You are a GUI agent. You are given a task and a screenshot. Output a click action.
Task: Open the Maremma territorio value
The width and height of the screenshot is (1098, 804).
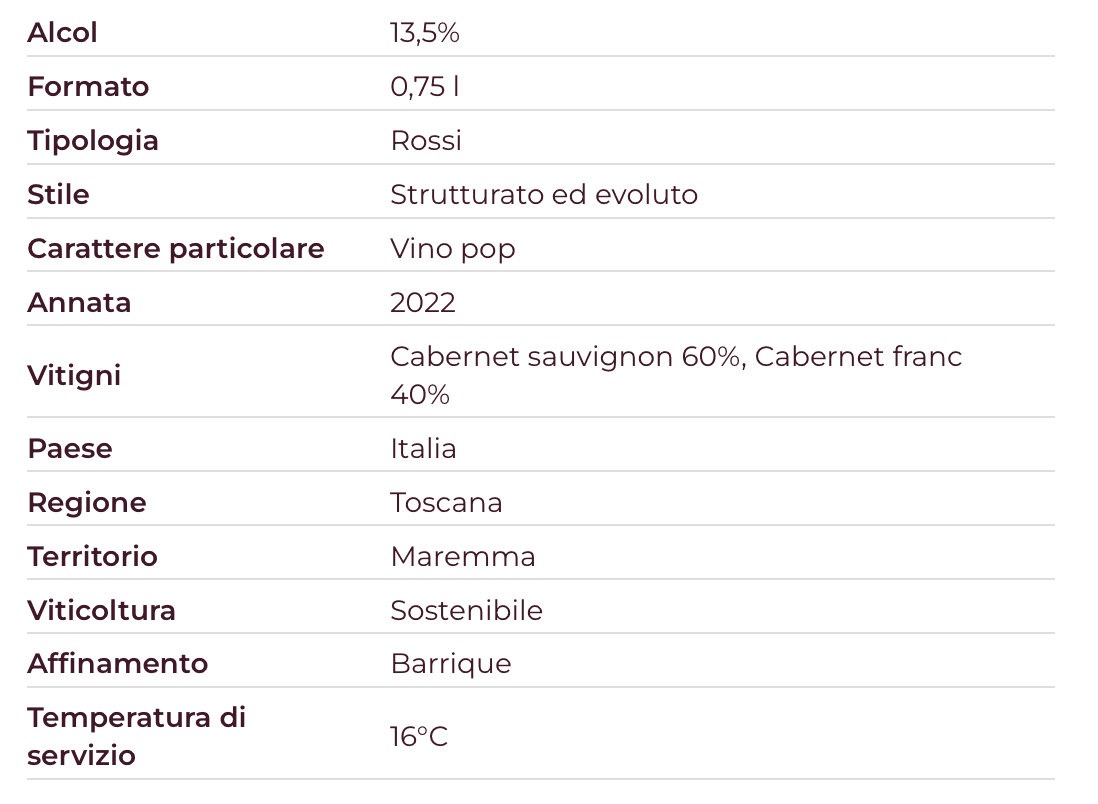pos(463,556)
